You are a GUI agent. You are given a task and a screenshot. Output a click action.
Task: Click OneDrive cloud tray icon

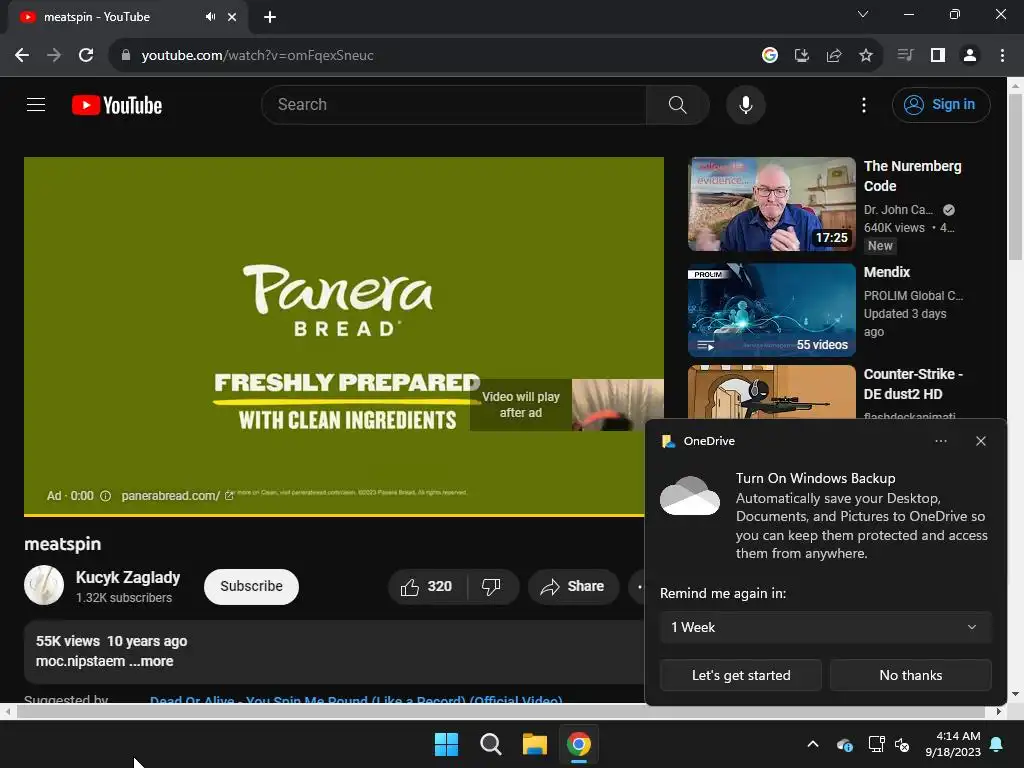coord(844,744)
